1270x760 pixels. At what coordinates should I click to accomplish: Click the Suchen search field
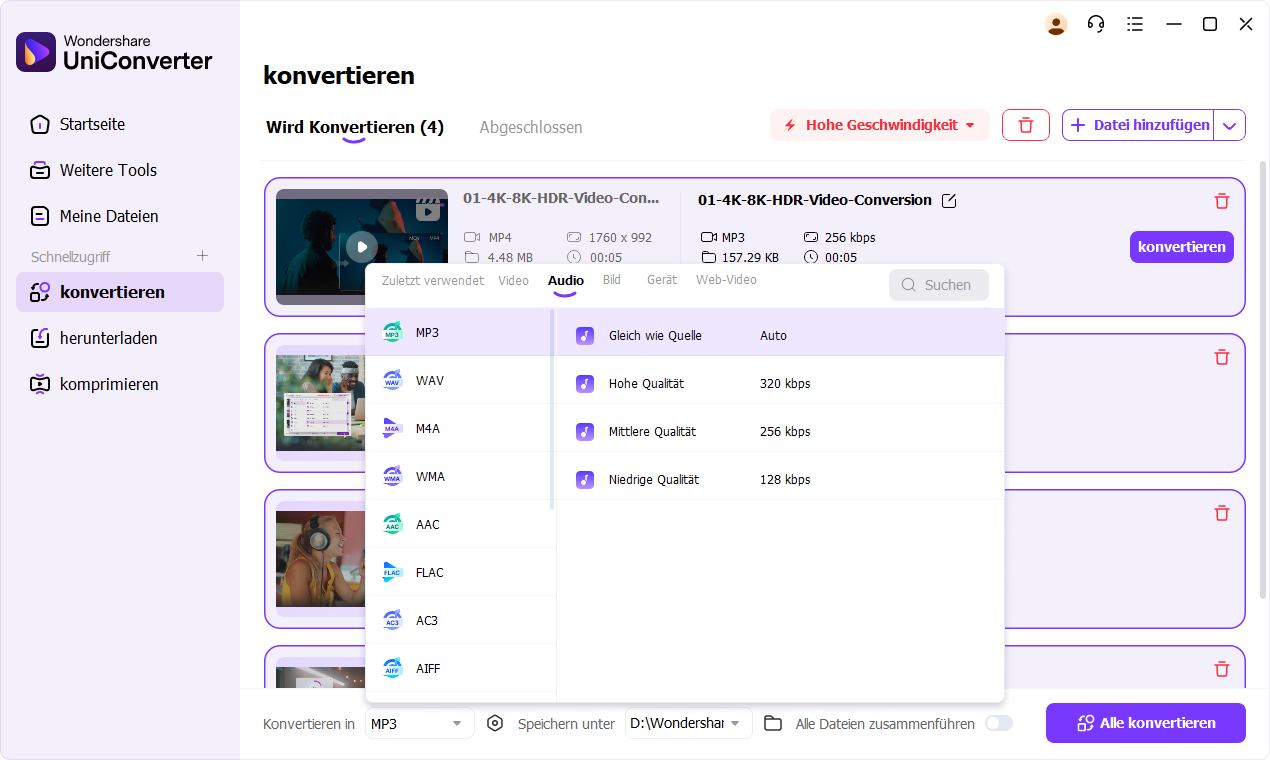pyautogui.click(x=939, y=285)
